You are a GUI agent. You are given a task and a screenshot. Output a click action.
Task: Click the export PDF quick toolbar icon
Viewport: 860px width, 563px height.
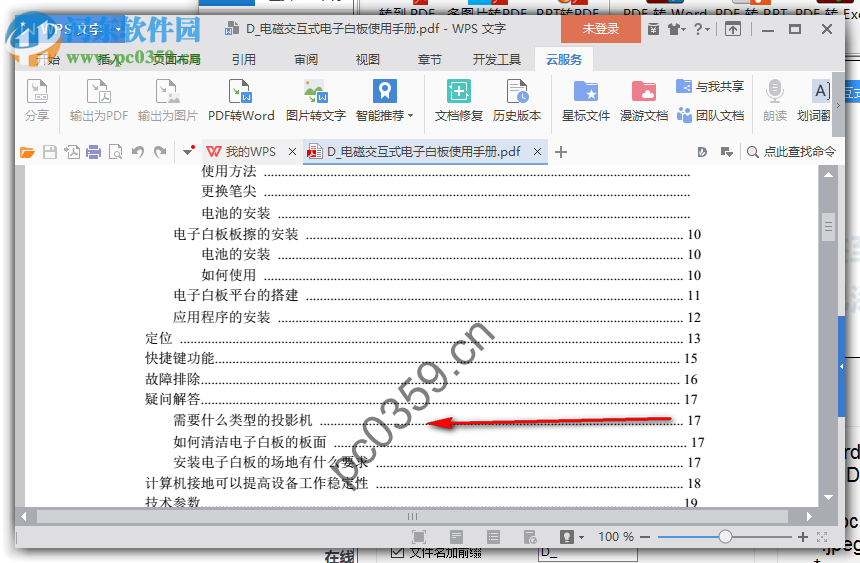(72, 152)
